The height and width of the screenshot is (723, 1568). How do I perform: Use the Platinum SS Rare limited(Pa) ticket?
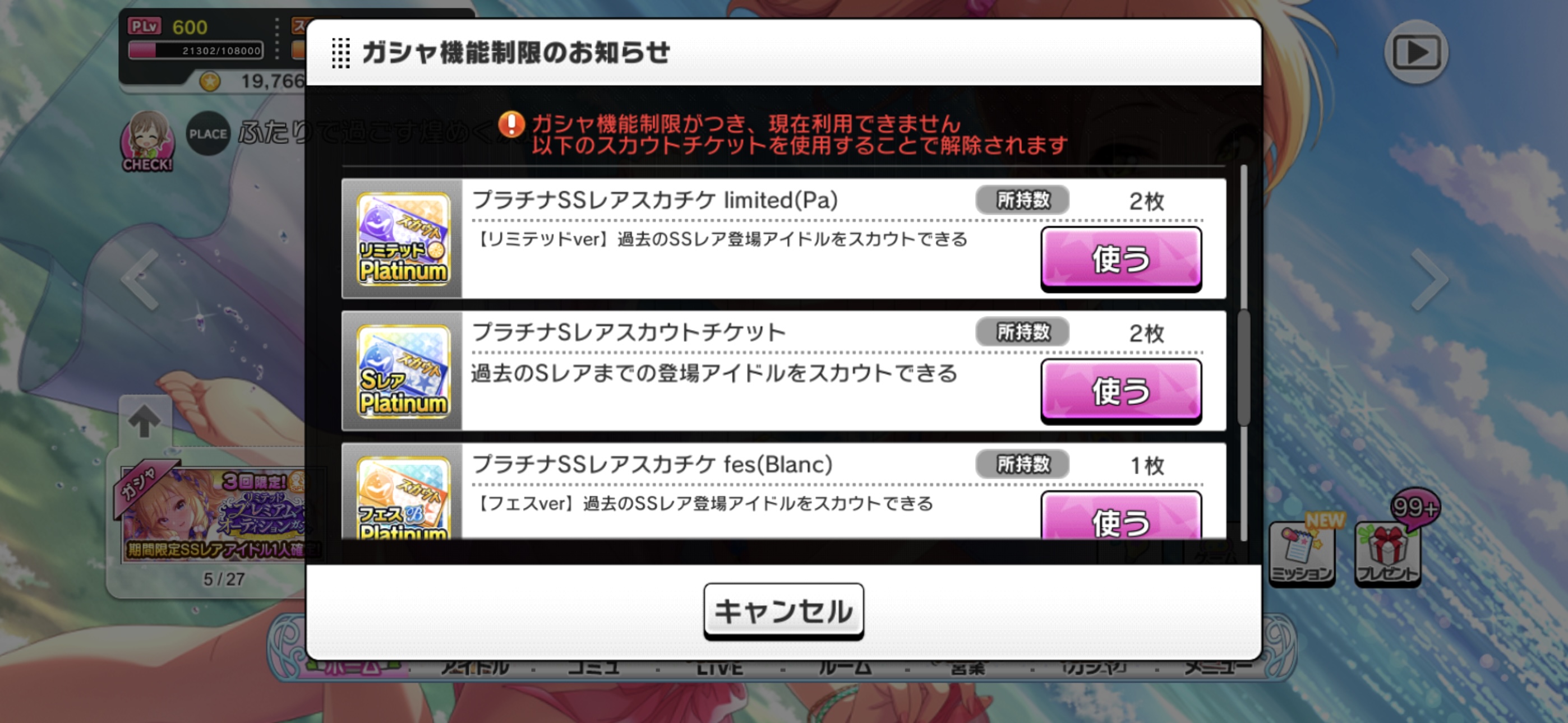click(1120, 258)
